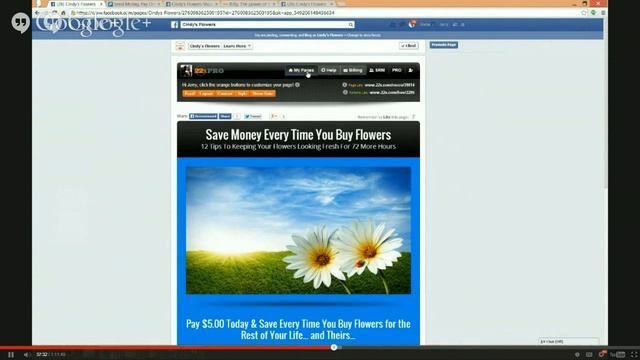Click the Promote Page button

tap(444, 45)
